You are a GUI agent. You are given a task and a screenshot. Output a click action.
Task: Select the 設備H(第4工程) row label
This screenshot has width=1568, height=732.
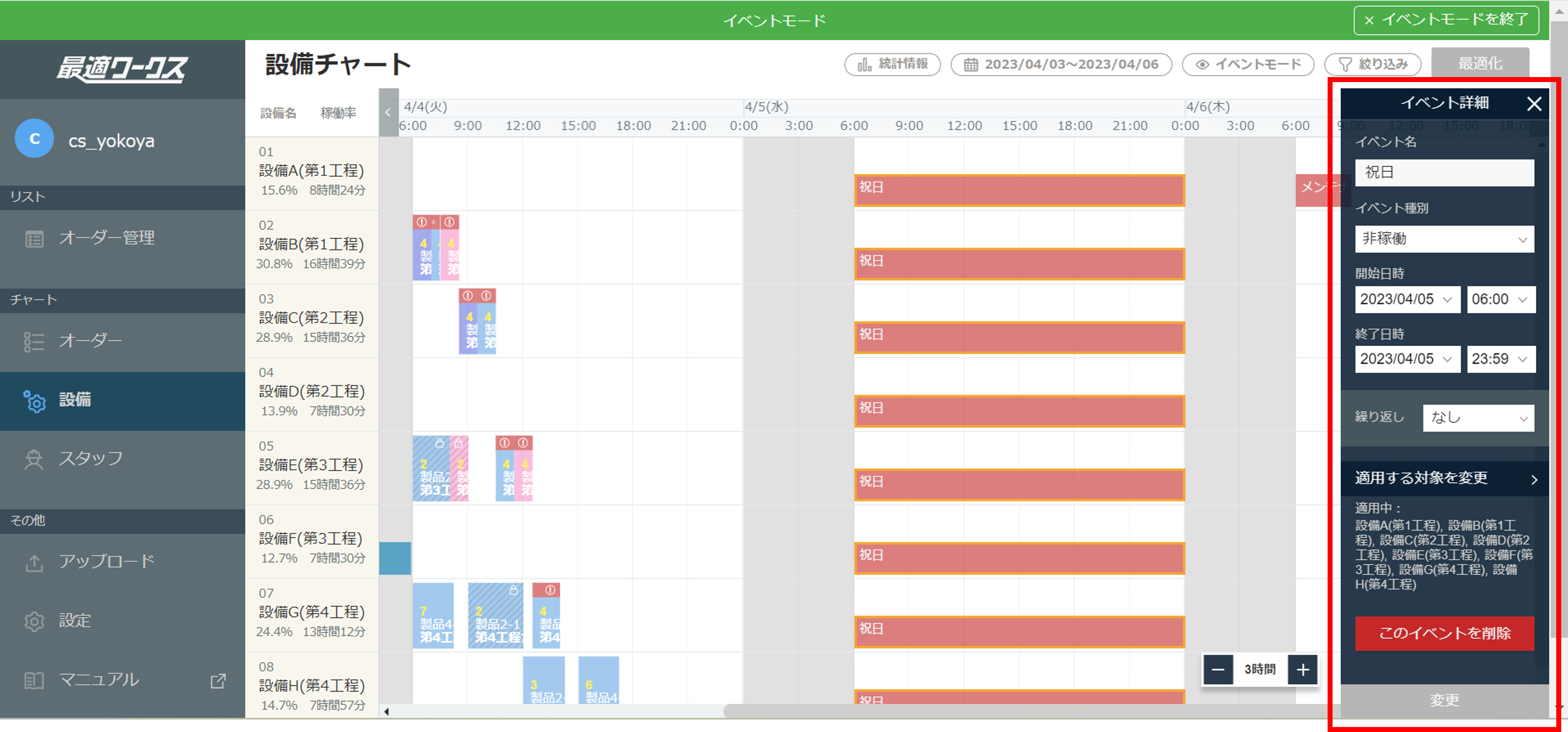pyautogui.click(x=312, y=686)
